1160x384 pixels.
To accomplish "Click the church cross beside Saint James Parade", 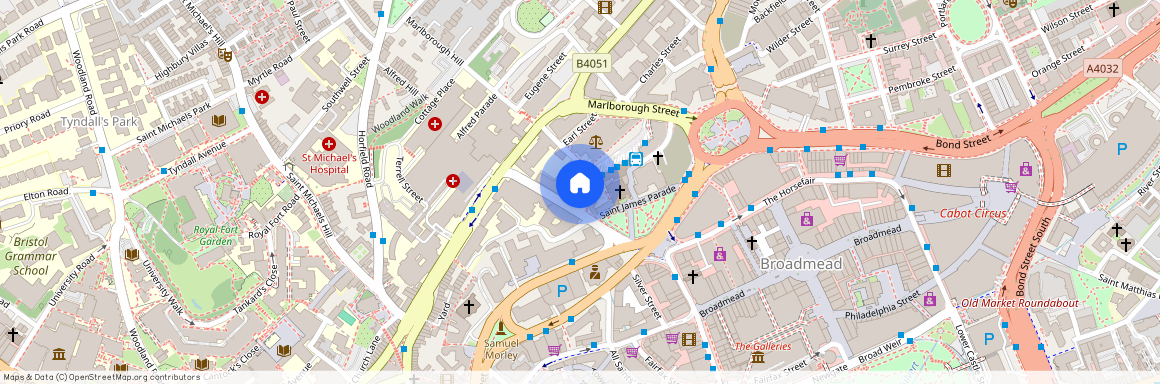I will tap(620, 192).
